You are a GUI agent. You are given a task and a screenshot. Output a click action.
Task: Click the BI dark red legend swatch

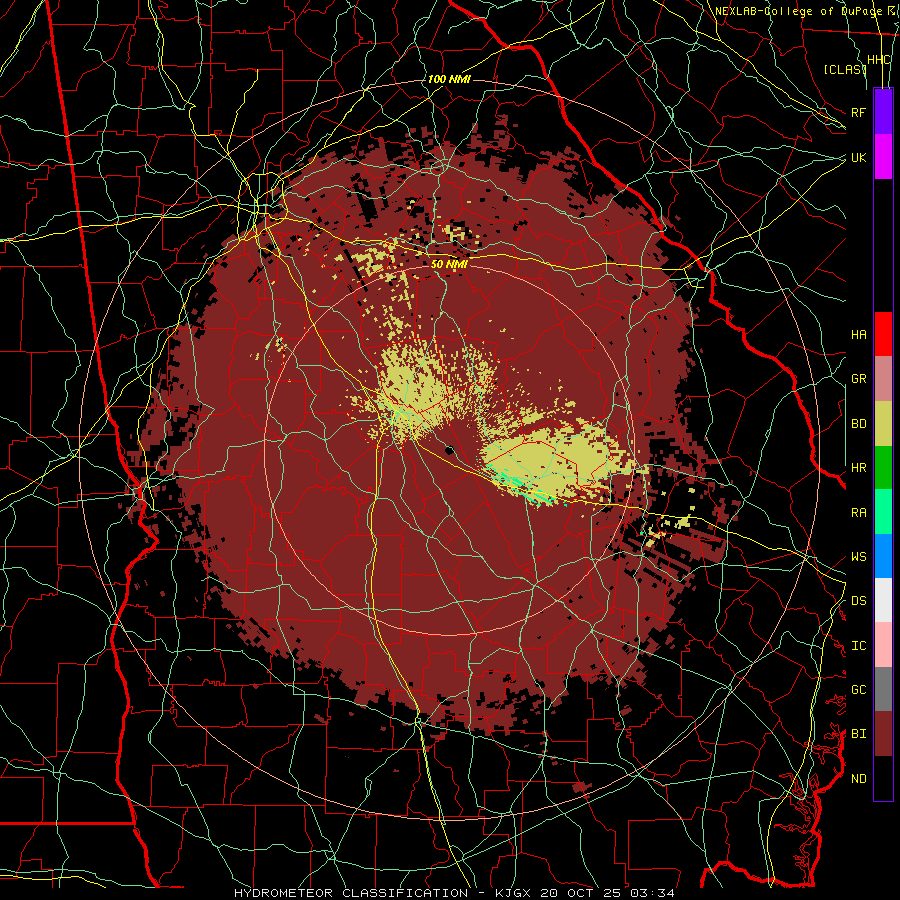[883, 734]
